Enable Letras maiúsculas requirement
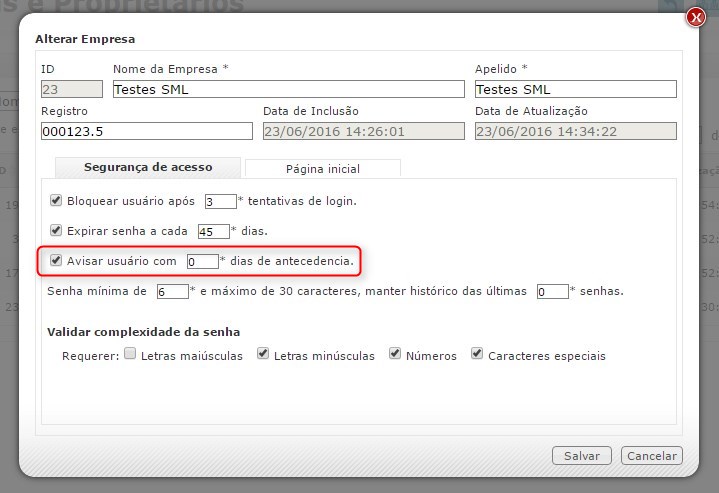This screenshot has width=719, height=493. [x=130, y=355]
